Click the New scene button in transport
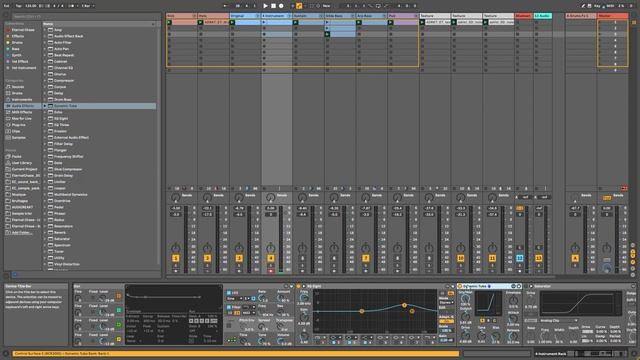Viewport: 640px width, 360px height. (x=327, y=6)
